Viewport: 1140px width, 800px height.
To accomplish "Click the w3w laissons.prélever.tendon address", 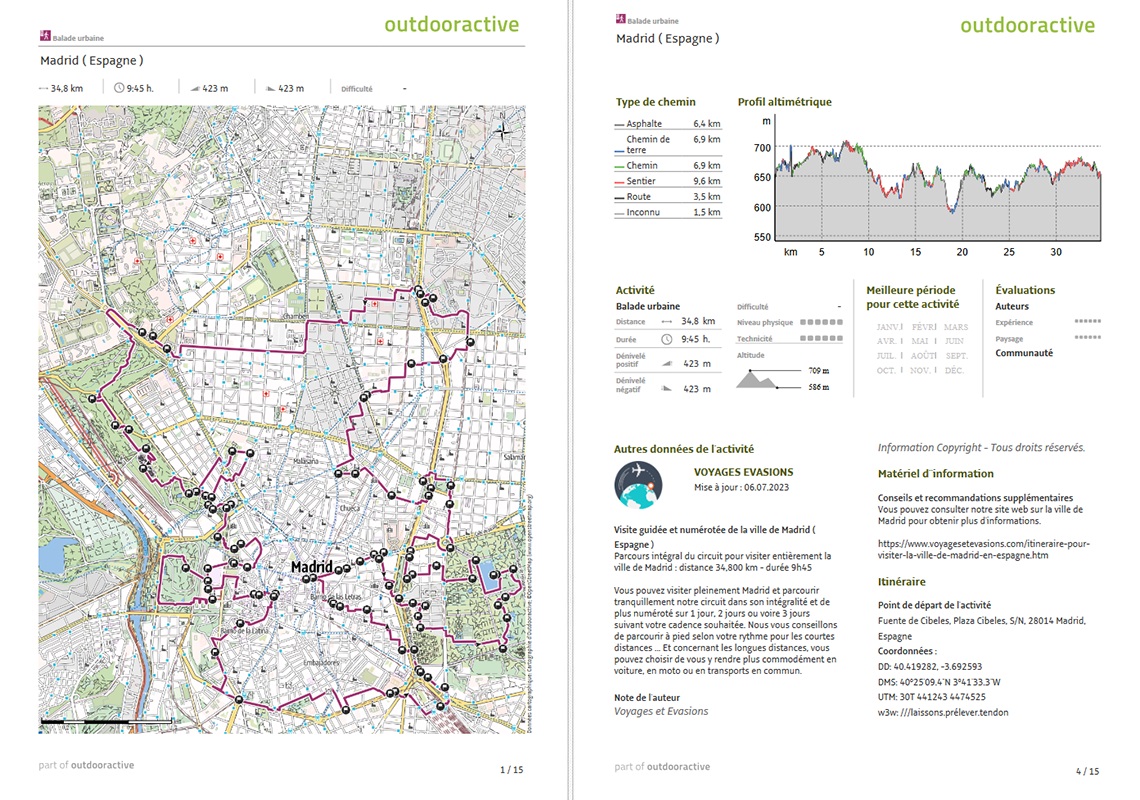I will (x=943, y=713).
